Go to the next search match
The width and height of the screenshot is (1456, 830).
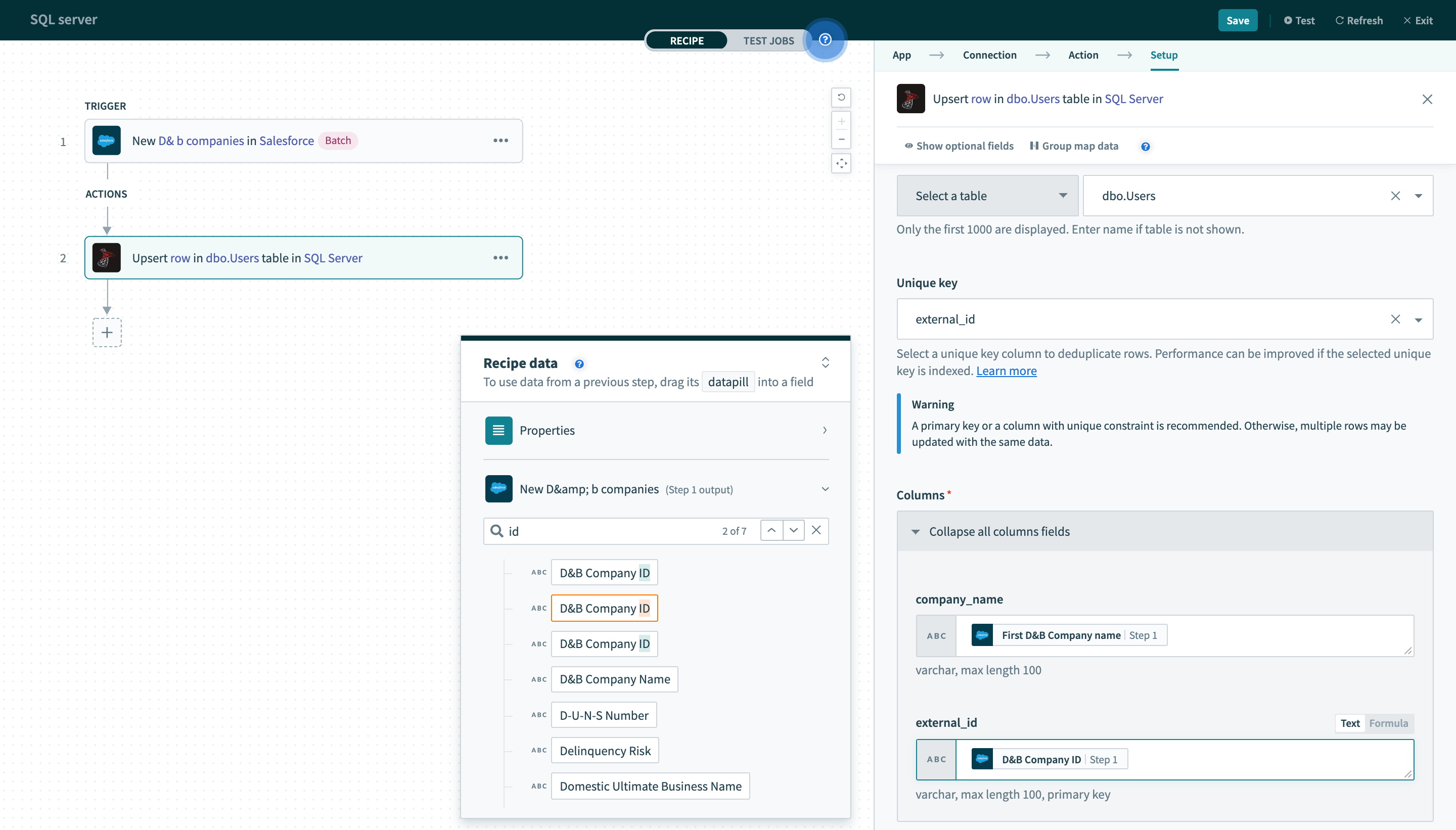pyautogui.click(x=793, y=530)
